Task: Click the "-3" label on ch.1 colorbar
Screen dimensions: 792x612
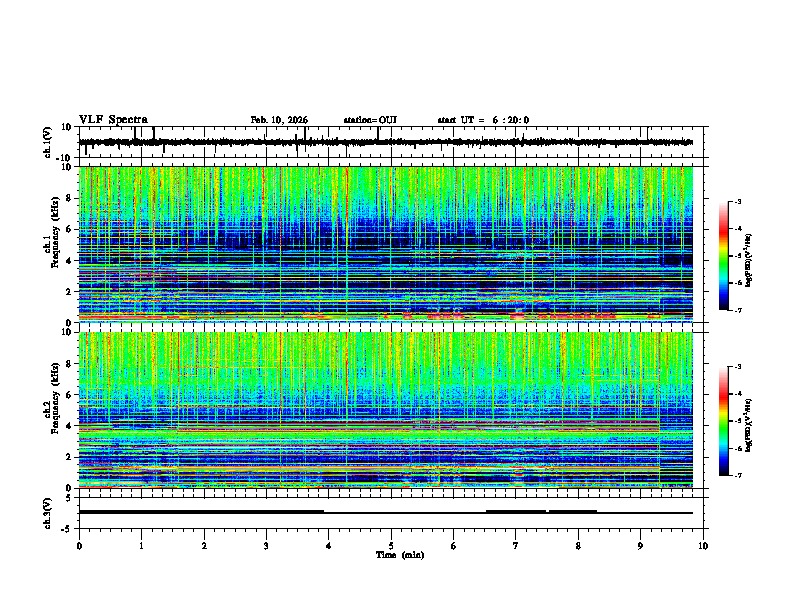Action: click(x=738, y=201)
